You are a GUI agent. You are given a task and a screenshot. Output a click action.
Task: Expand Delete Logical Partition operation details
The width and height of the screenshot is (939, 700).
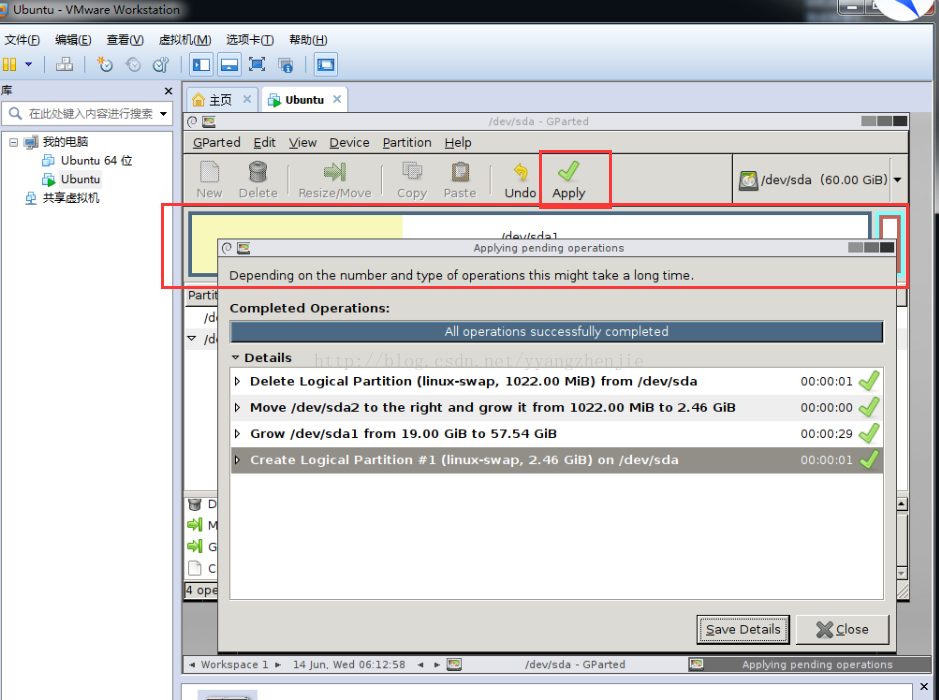coord(238,381)
